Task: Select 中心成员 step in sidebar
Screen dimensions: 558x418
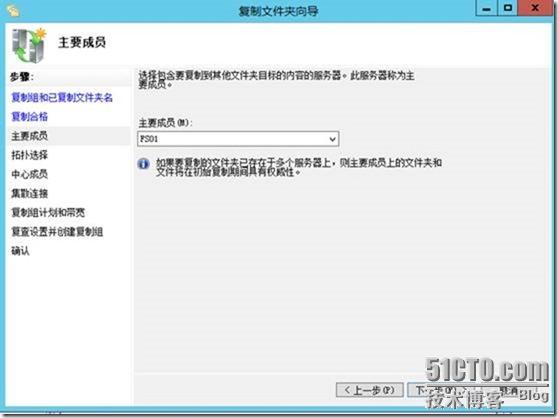Action: pos(30,174)
